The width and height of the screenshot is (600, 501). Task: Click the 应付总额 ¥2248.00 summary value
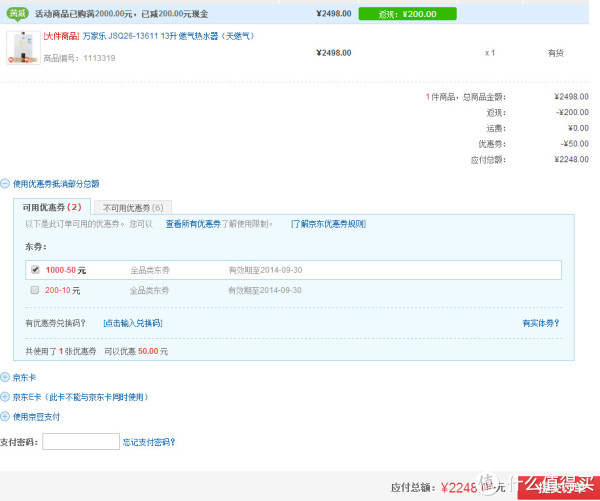coord(571,159)
